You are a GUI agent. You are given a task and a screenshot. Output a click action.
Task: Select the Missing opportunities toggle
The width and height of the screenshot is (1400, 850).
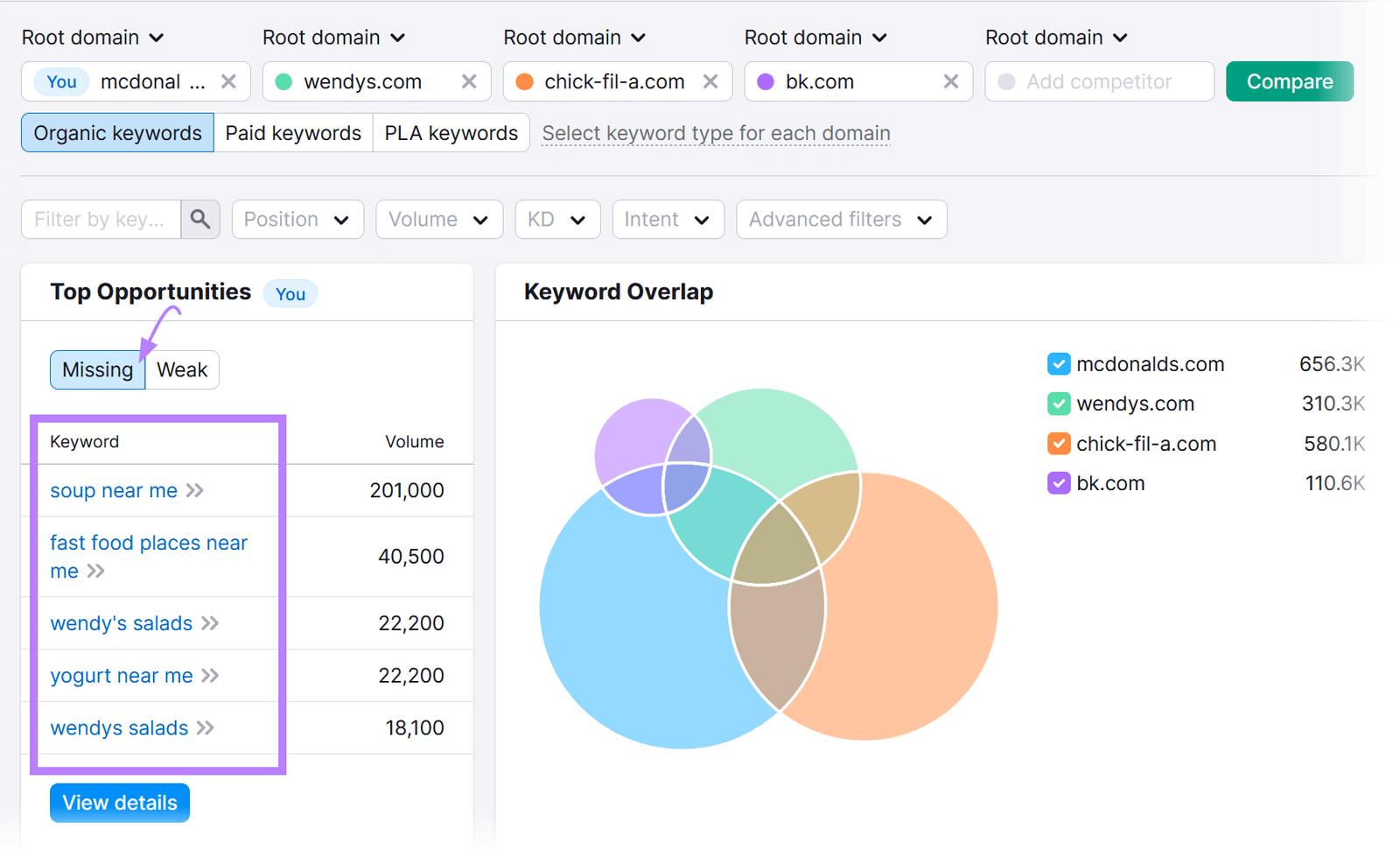(97, 369)
